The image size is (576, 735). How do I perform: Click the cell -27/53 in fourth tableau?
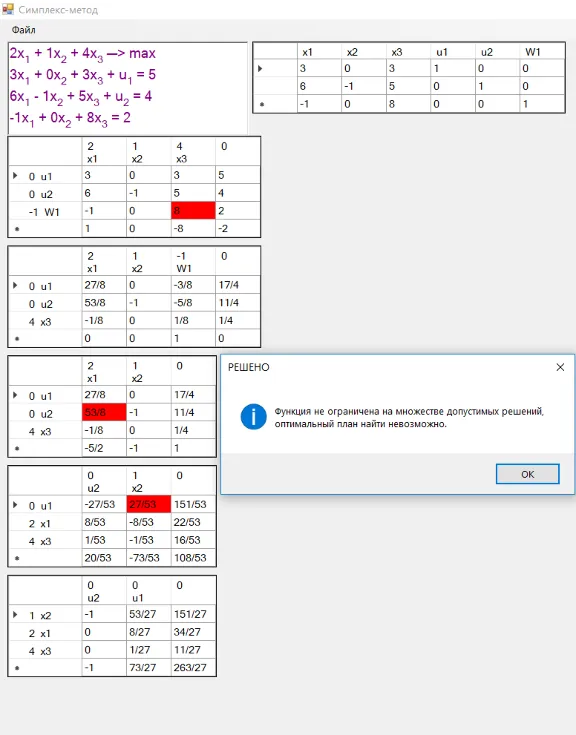point(104,504)
